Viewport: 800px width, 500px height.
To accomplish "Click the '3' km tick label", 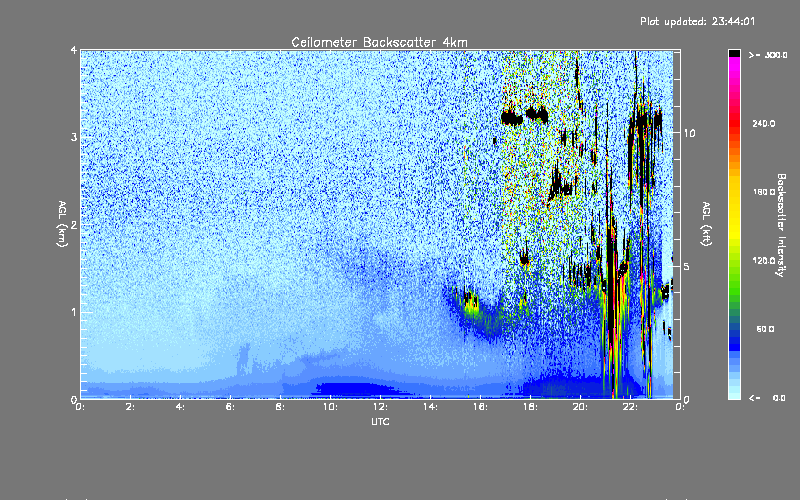I will [74, 137].
